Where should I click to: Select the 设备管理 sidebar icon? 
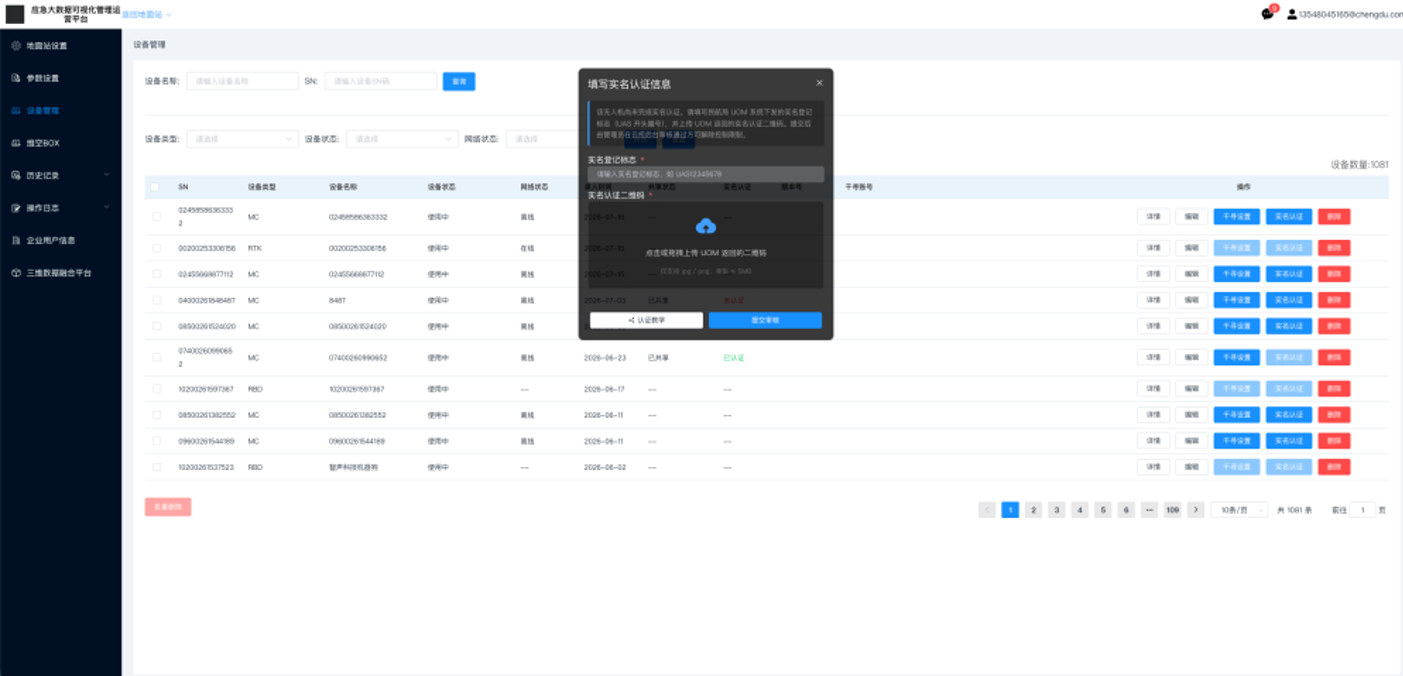[x=15, y=111]
